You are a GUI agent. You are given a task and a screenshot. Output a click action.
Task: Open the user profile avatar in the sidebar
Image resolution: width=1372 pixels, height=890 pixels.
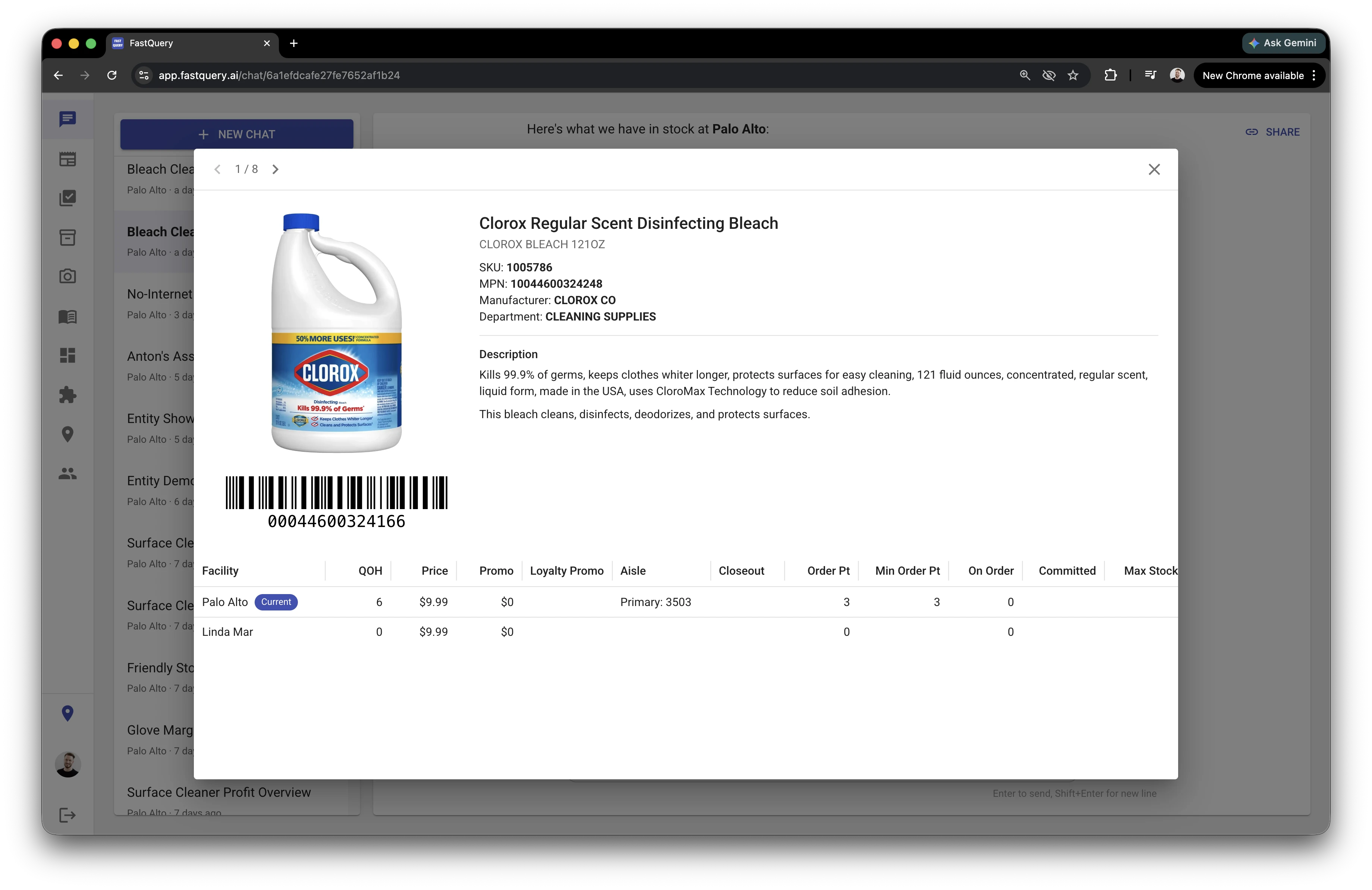click(67, 765)
